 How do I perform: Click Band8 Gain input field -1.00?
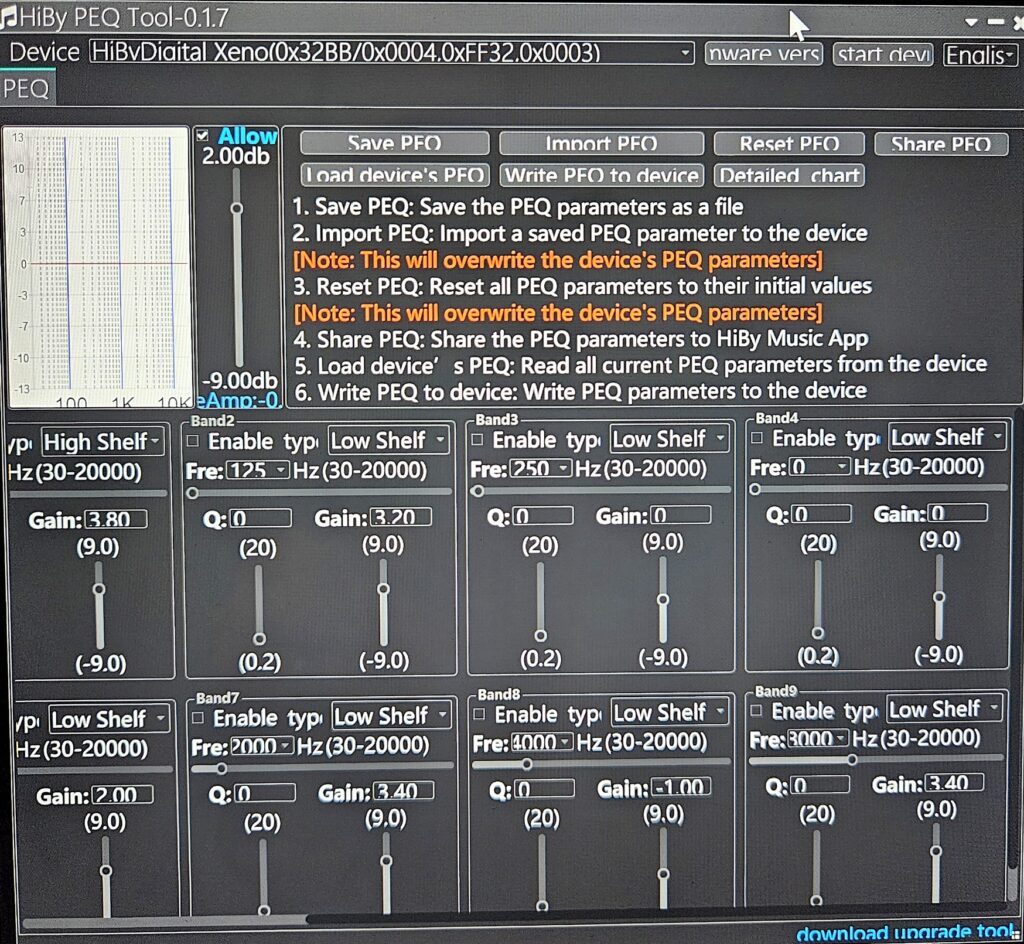pos(681,788)
